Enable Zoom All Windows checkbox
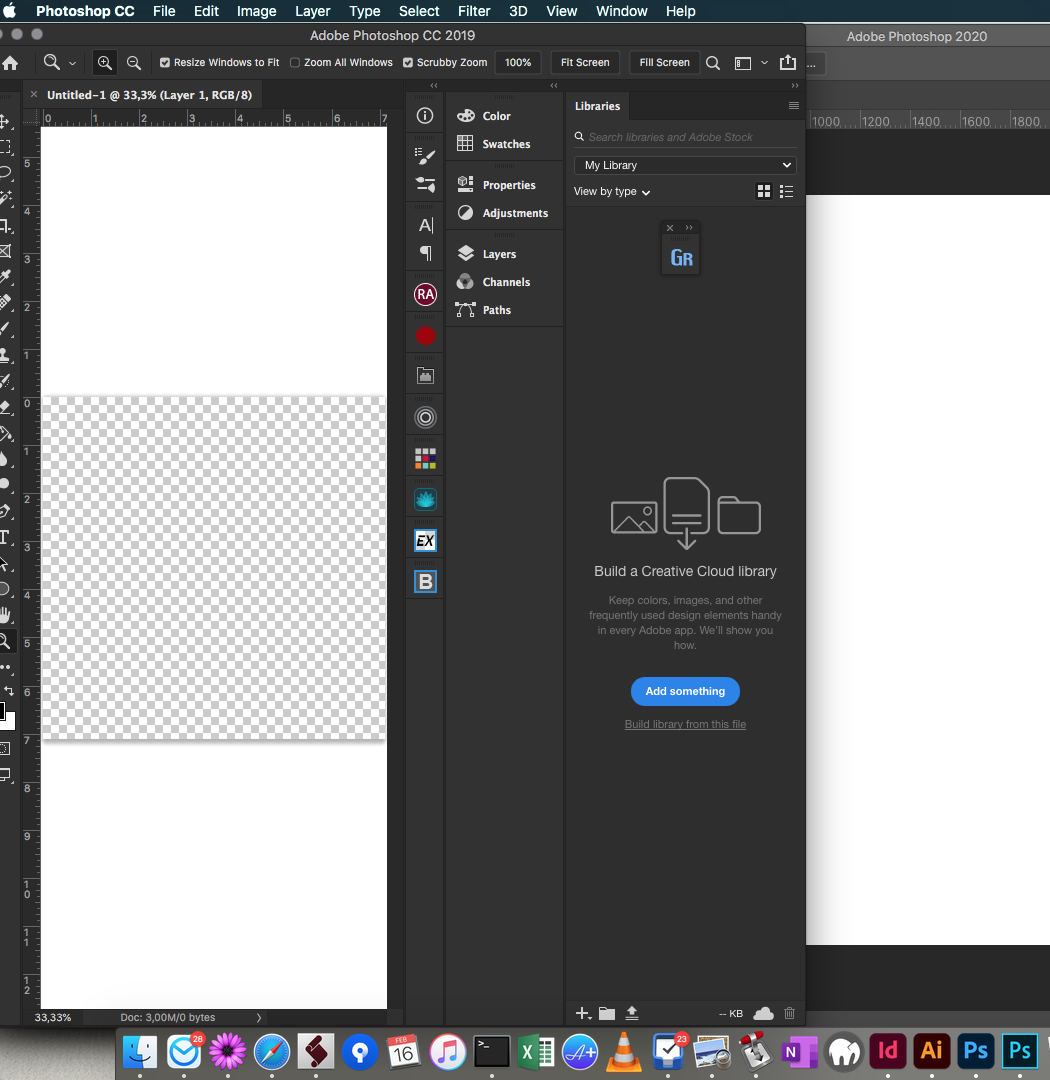This screenshot has width=1050, height=1080. coord(295,63)
